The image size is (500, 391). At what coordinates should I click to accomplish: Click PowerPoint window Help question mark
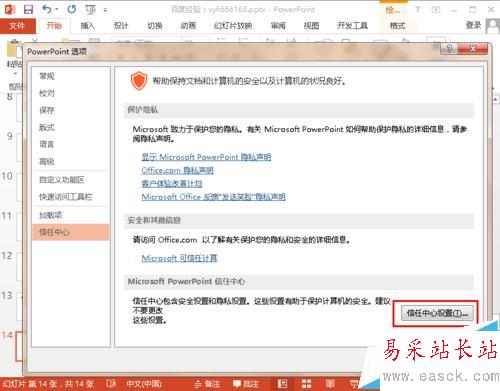pos(417,10)
